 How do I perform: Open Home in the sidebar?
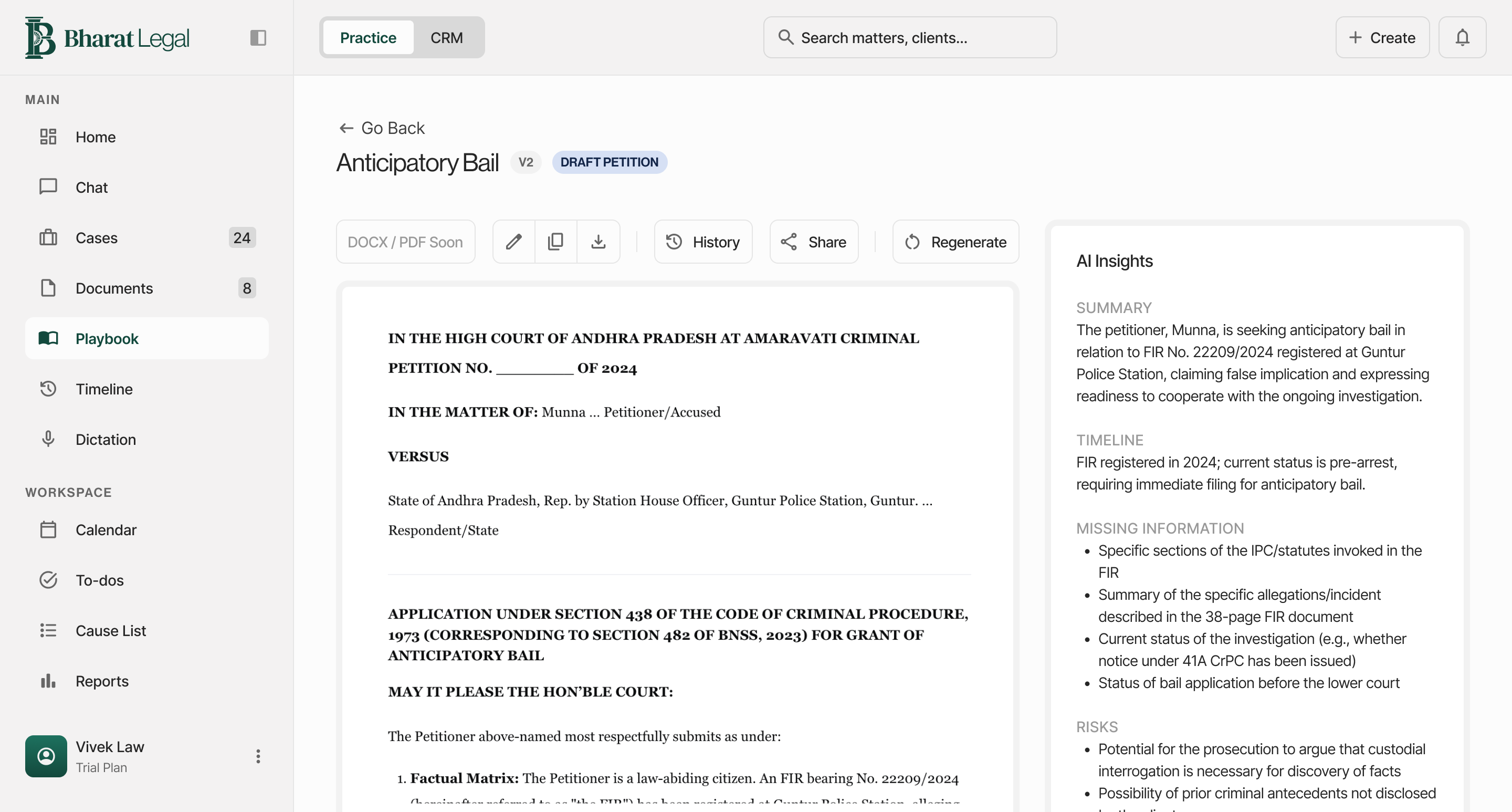147,137
